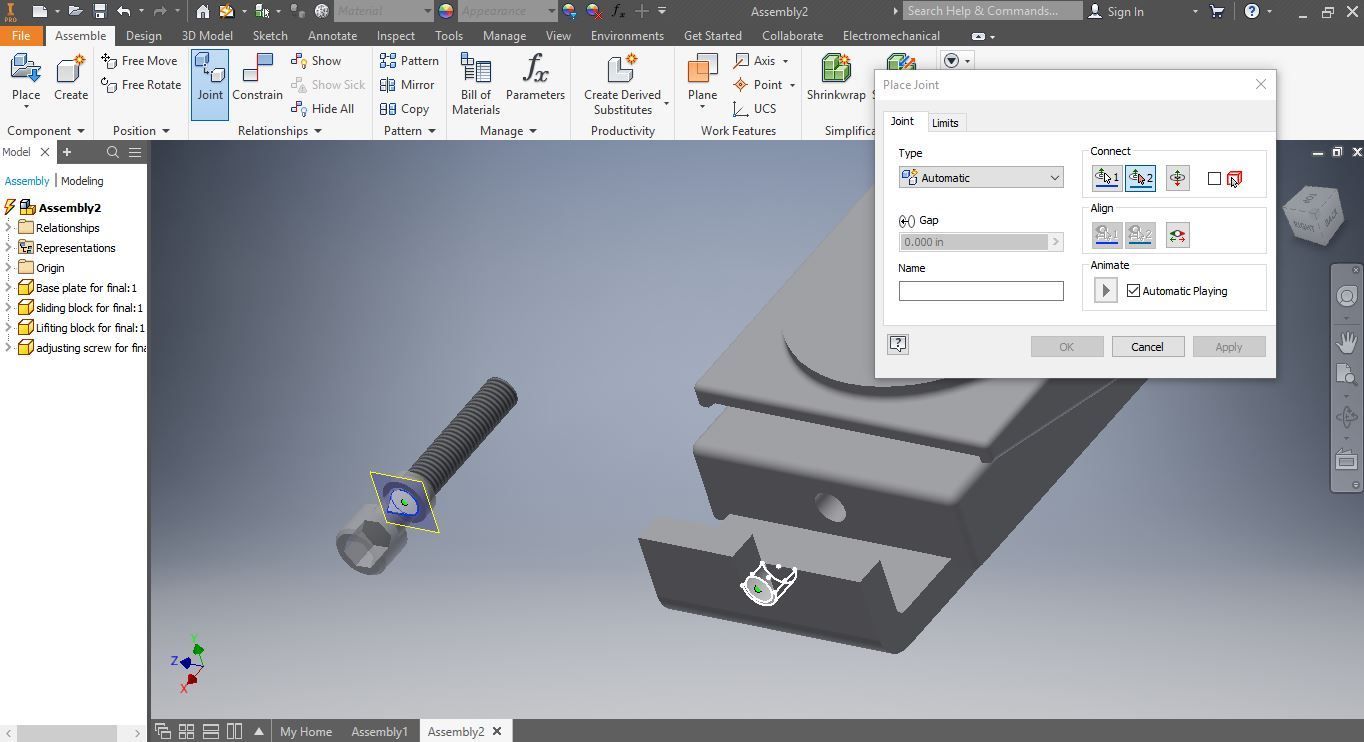Click Mirror in the Pattern panel
This screenshot has width=1364, height=742.
point(407,85)
